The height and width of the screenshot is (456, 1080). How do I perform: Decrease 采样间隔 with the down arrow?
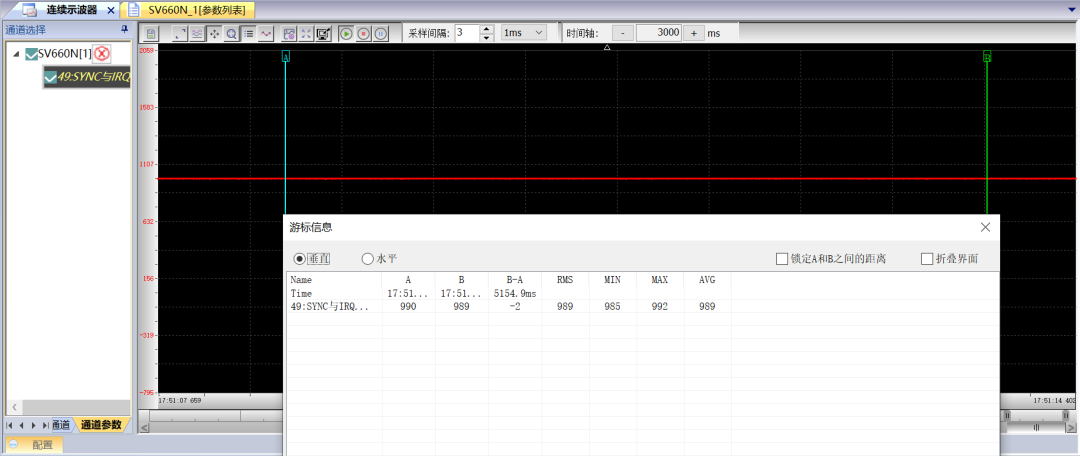tap(487, 37)
